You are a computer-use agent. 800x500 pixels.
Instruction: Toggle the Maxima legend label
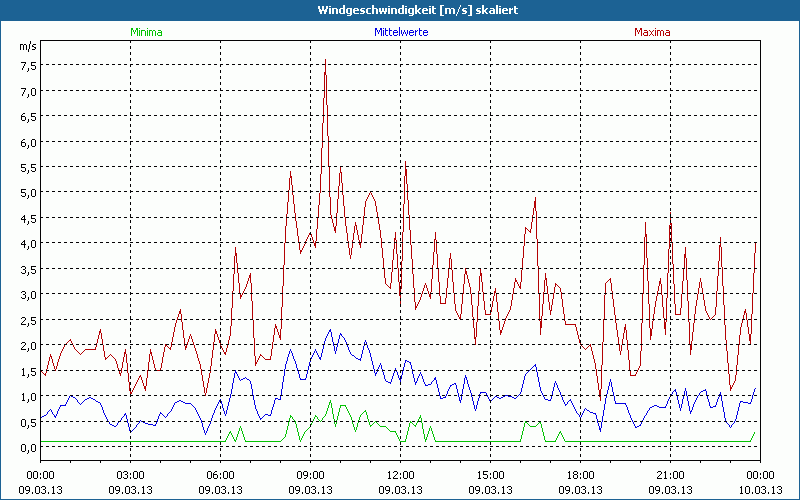click(x=653, y=32)
